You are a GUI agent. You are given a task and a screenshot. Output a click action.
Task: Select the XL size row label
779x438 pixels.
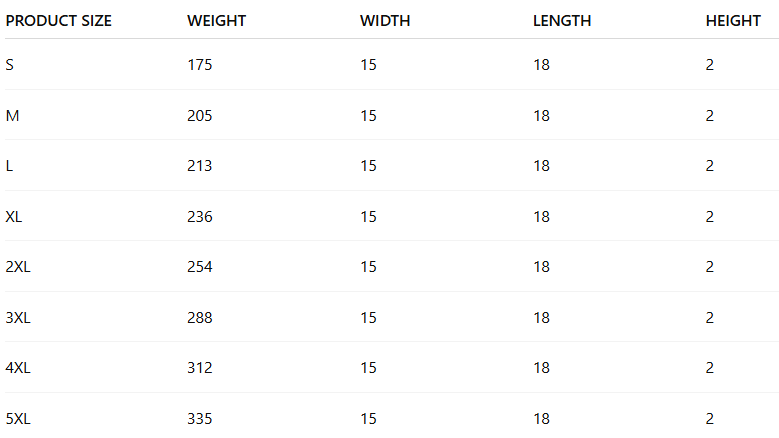[x=14, y=217]
